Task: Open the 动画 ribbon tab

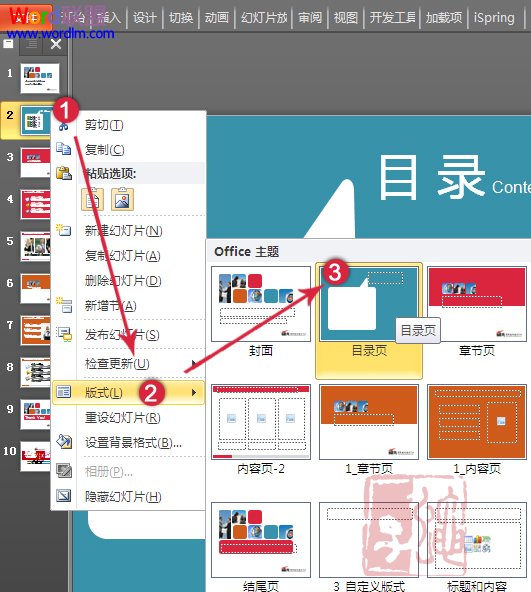Action: pyautogui.click(x=216, y=17)
